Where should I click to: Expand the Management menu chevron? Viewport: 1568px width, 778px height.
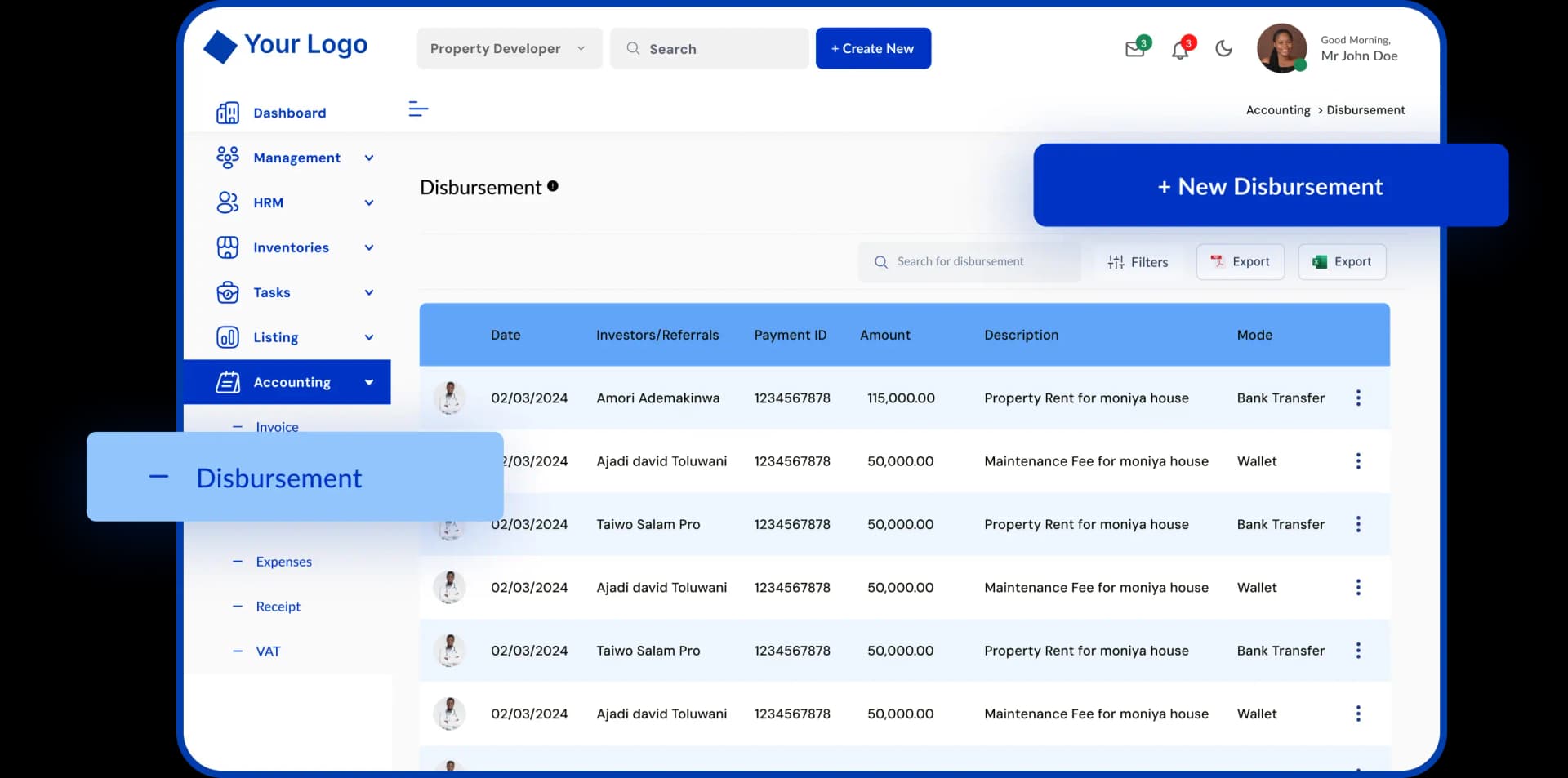[x=368, y=158]
